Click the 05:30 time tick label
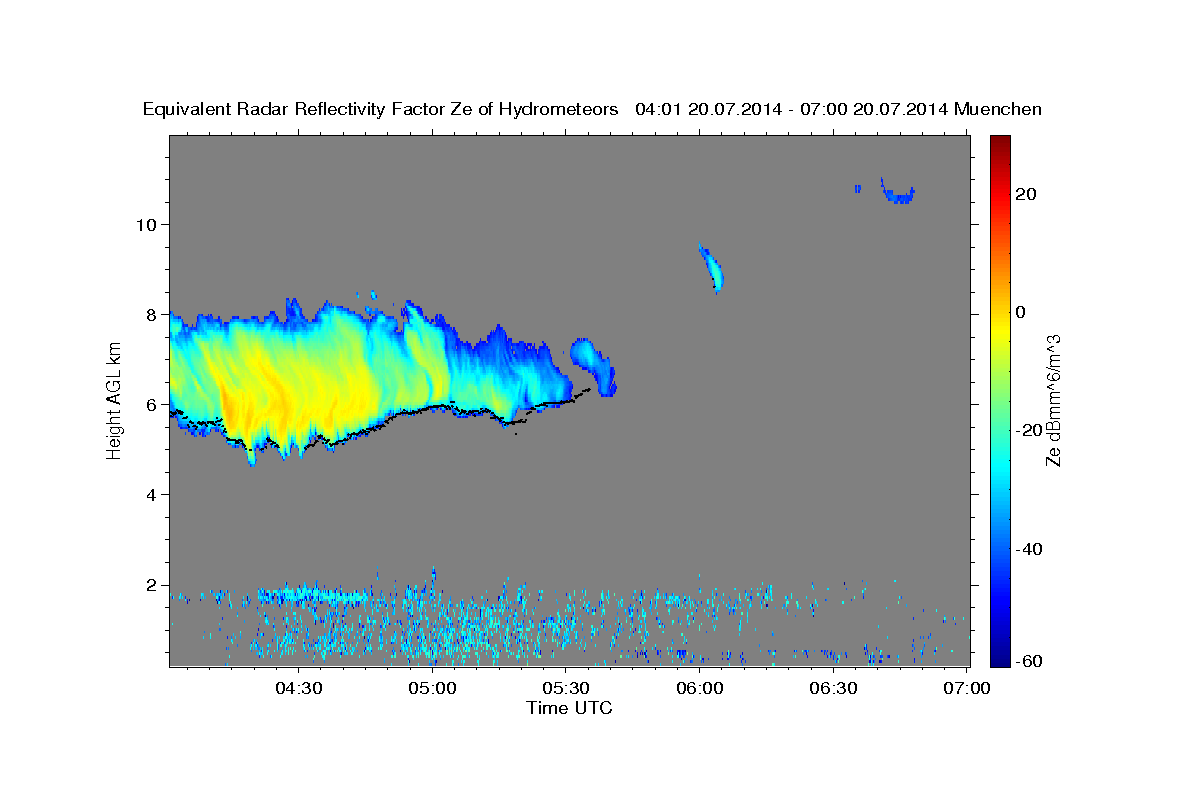1200x800 pixels. pos(566,688)
